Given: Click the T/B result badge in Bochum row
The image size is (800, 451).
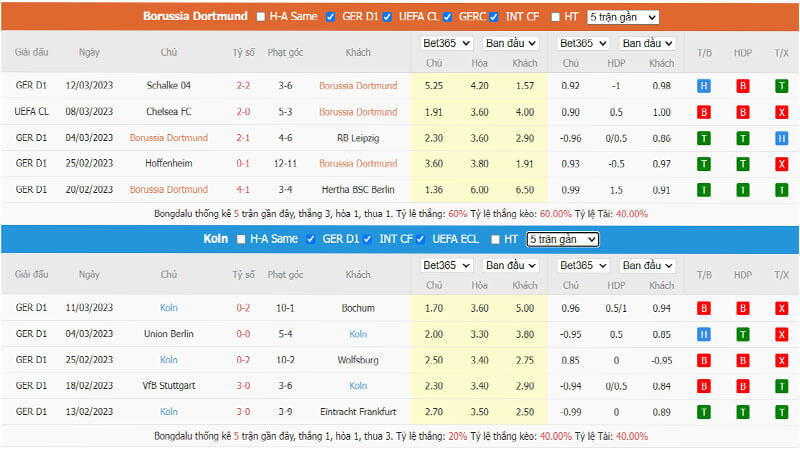Looking at the screenshot, I should (704, 308).
